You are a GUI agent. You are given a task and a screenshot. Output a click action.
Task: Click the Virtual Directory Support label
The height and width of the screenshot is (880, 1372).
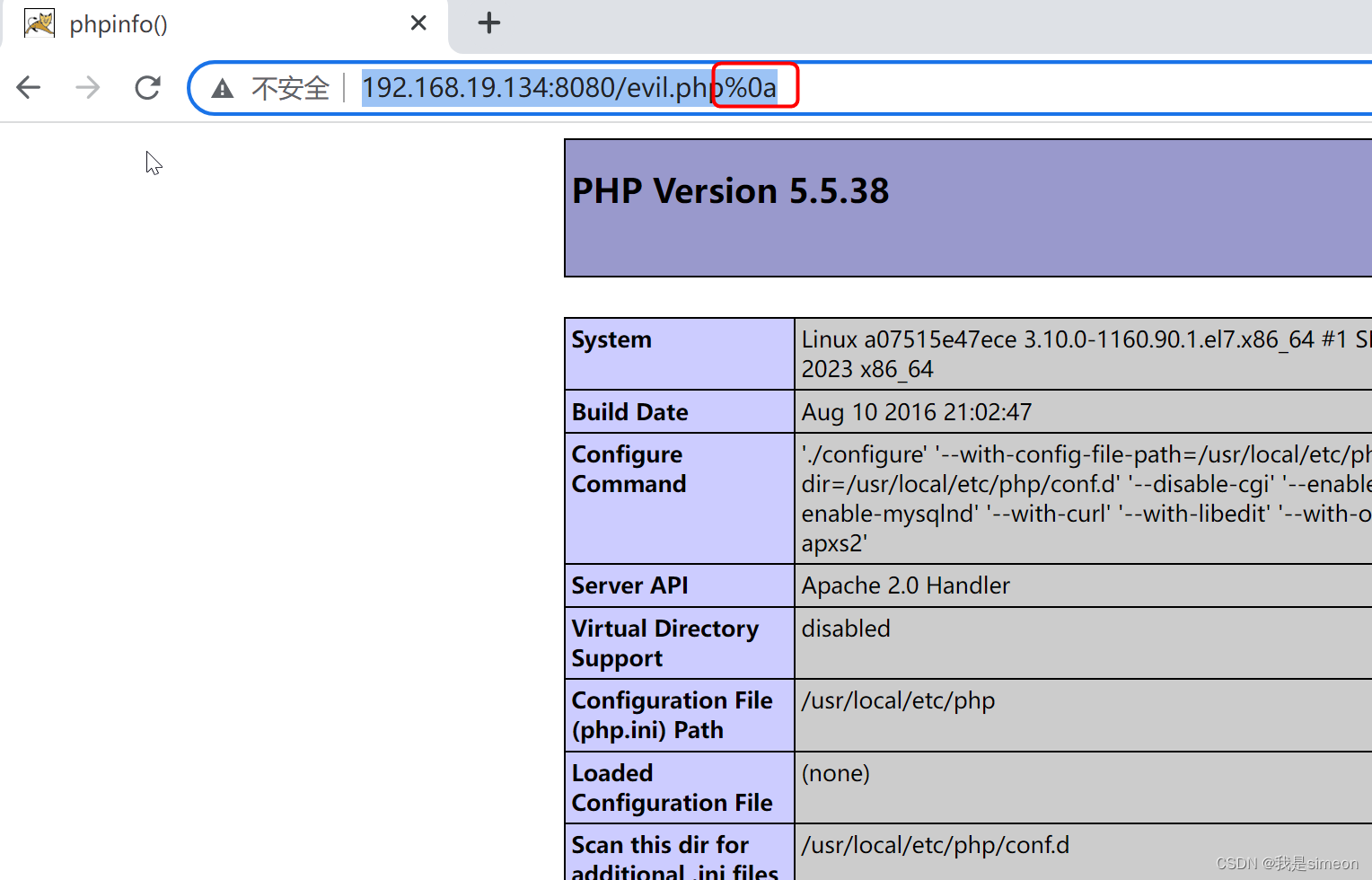pos(664,643)
